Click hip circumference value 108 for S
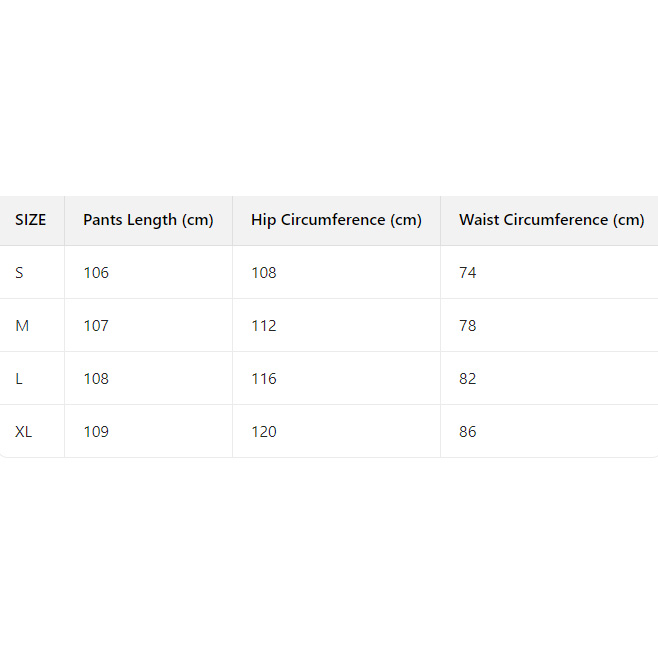Image resolution: width=658 pixels, height=658 pixels. click(264, 273)
